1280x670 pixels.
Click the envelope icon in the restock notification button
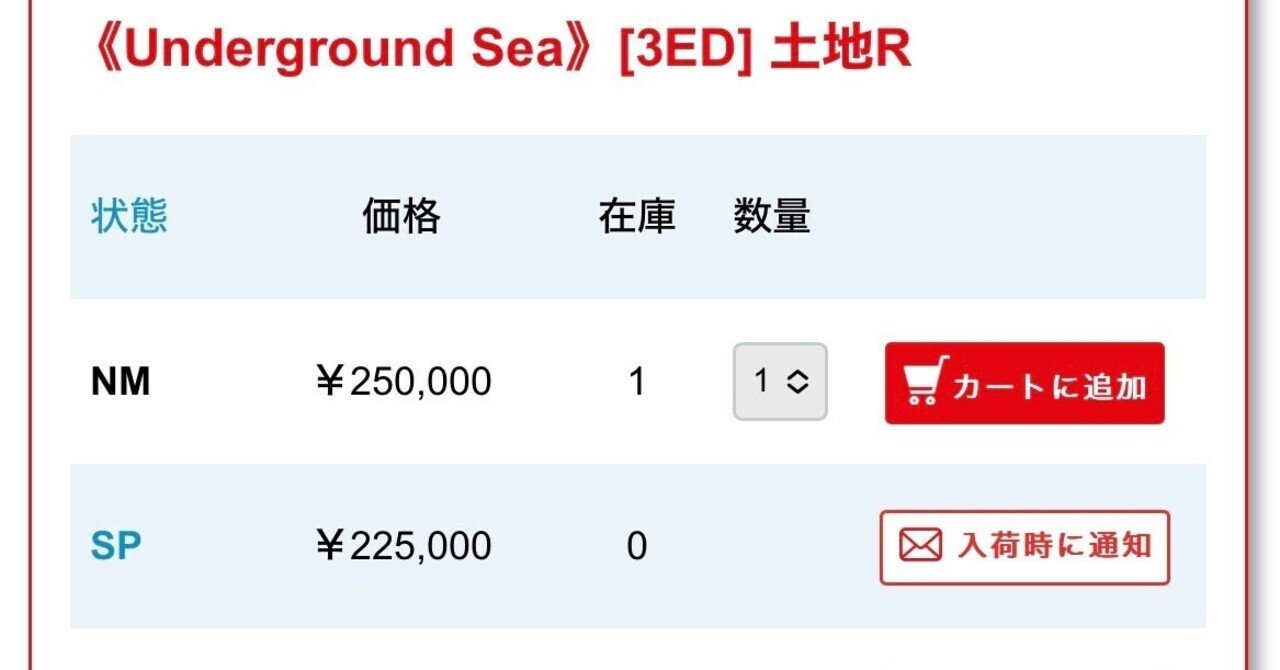click(x=920, y=546)
